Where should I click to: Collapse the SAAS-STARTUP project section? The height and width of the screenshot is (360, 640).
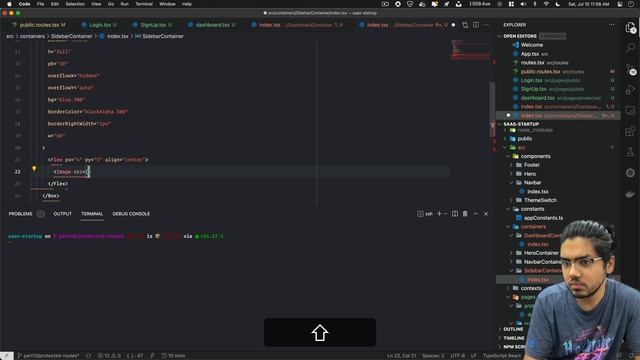click(x=521, y=124)
